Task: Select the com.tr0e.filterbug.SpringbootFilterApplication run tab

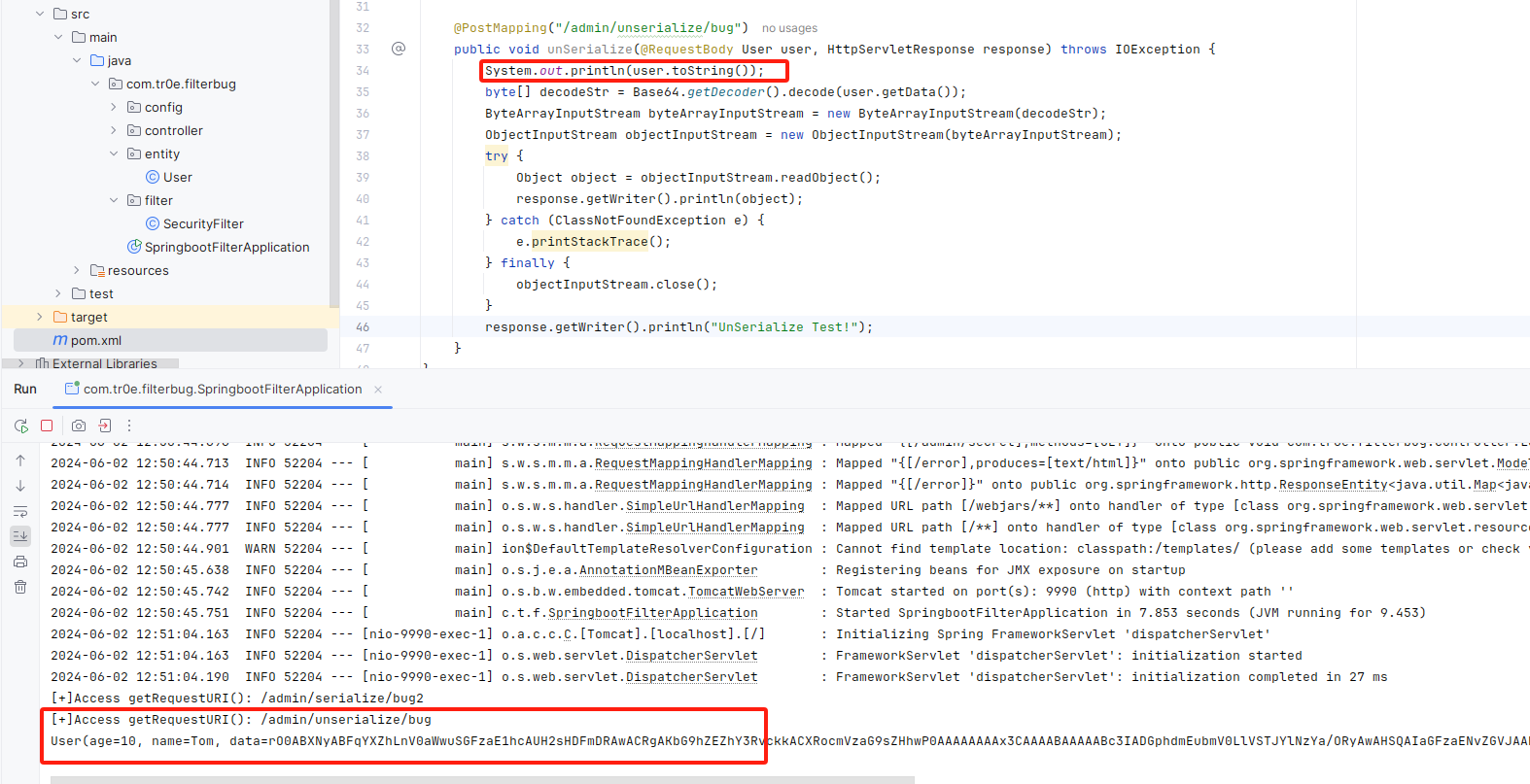Action: coord(223,389)
